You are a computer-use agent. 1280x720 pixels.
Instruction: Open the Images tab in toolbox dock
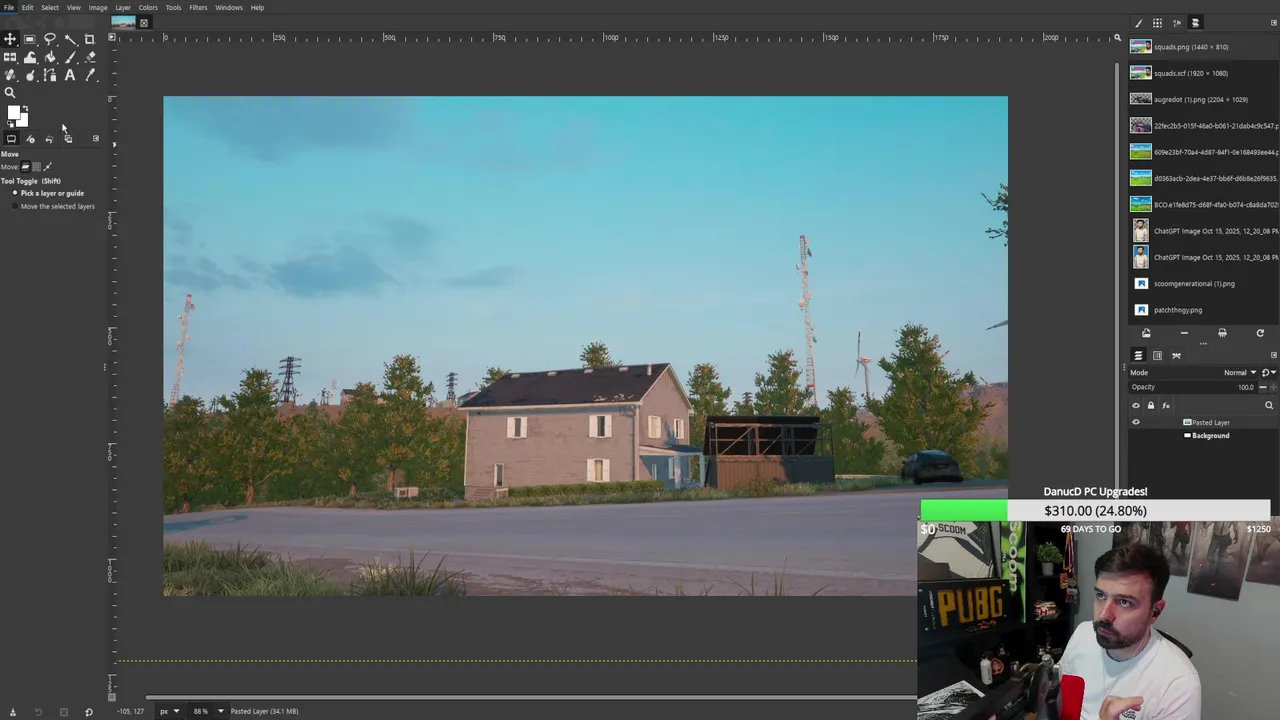(68, 139)
